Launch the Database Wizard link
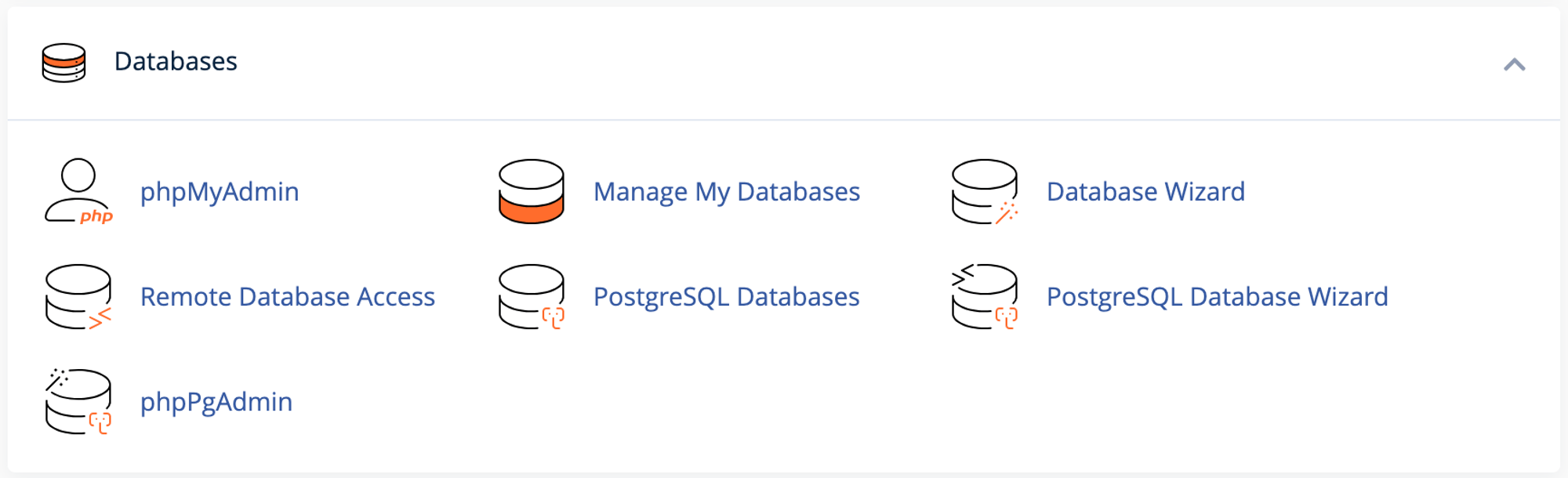Screen dimensions: 1568x478 click(x=1145, y=192)
